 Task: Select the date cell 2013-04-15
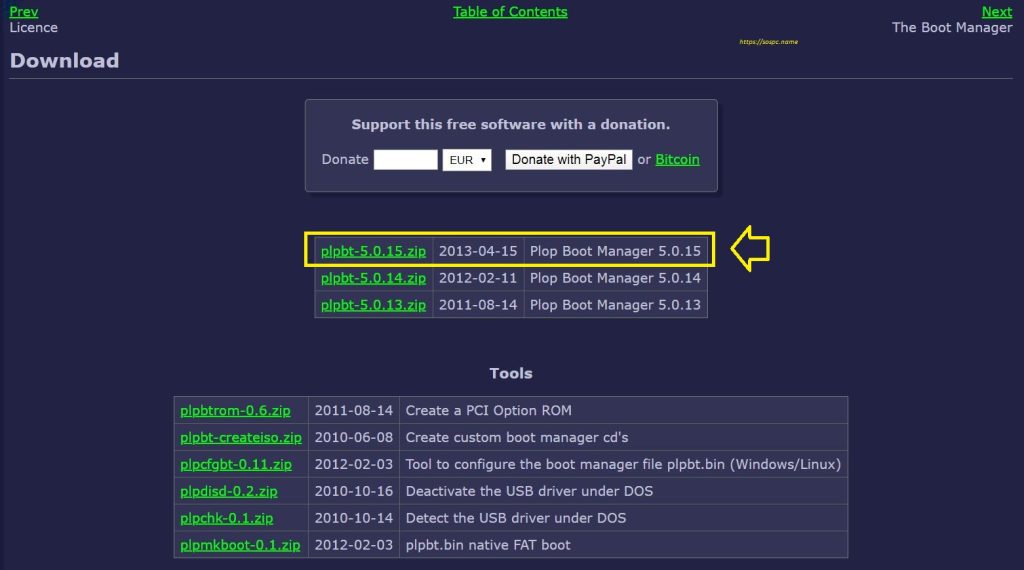pyautogui.click(x=478, y=251)
